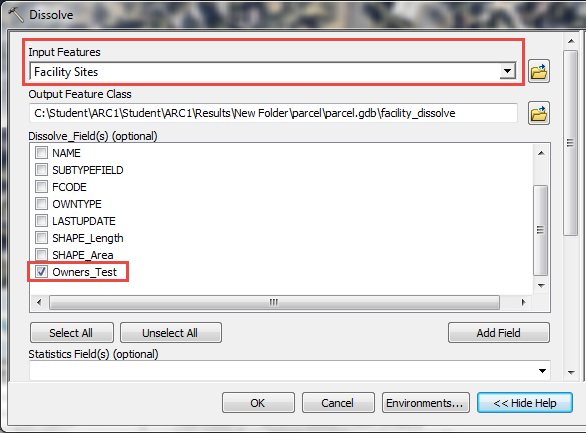Check the NAME field checkbox
This screenshot has height=433, width=586.
point(41,152)
